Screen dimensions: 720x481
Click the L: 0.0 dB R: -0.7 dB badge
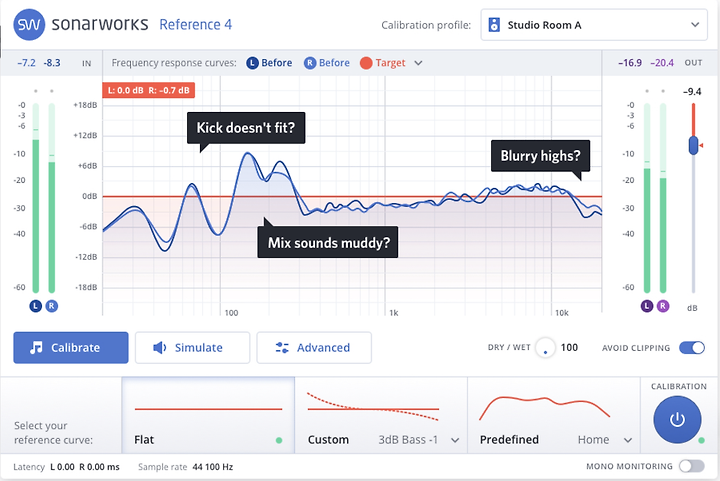[148, 90]
